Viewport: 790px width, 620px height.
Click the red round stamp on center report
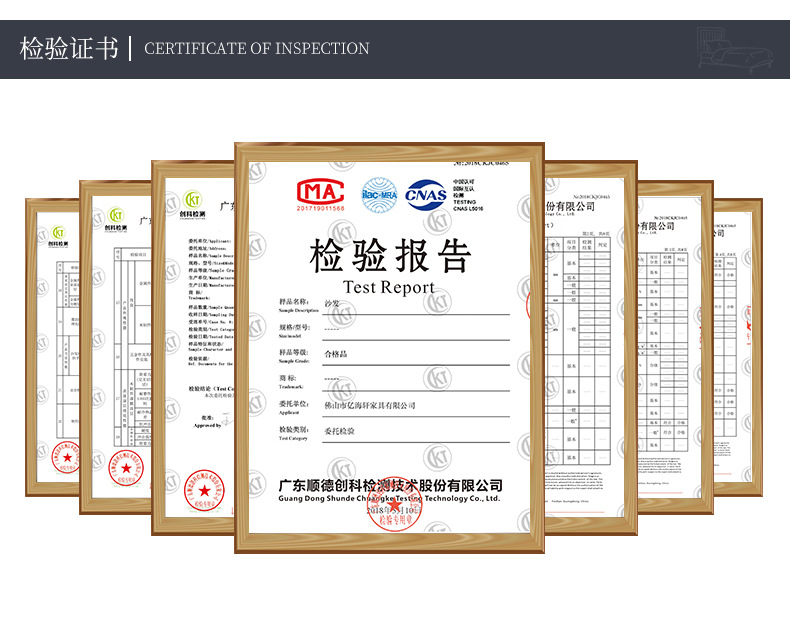click(395, 504)
